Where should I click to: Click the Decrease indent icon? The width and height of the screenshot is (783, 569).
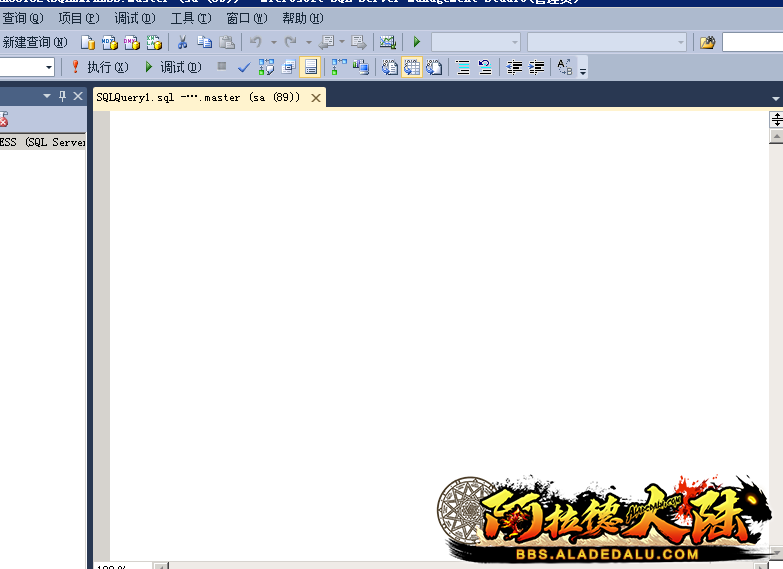click(x=515, y=67)
